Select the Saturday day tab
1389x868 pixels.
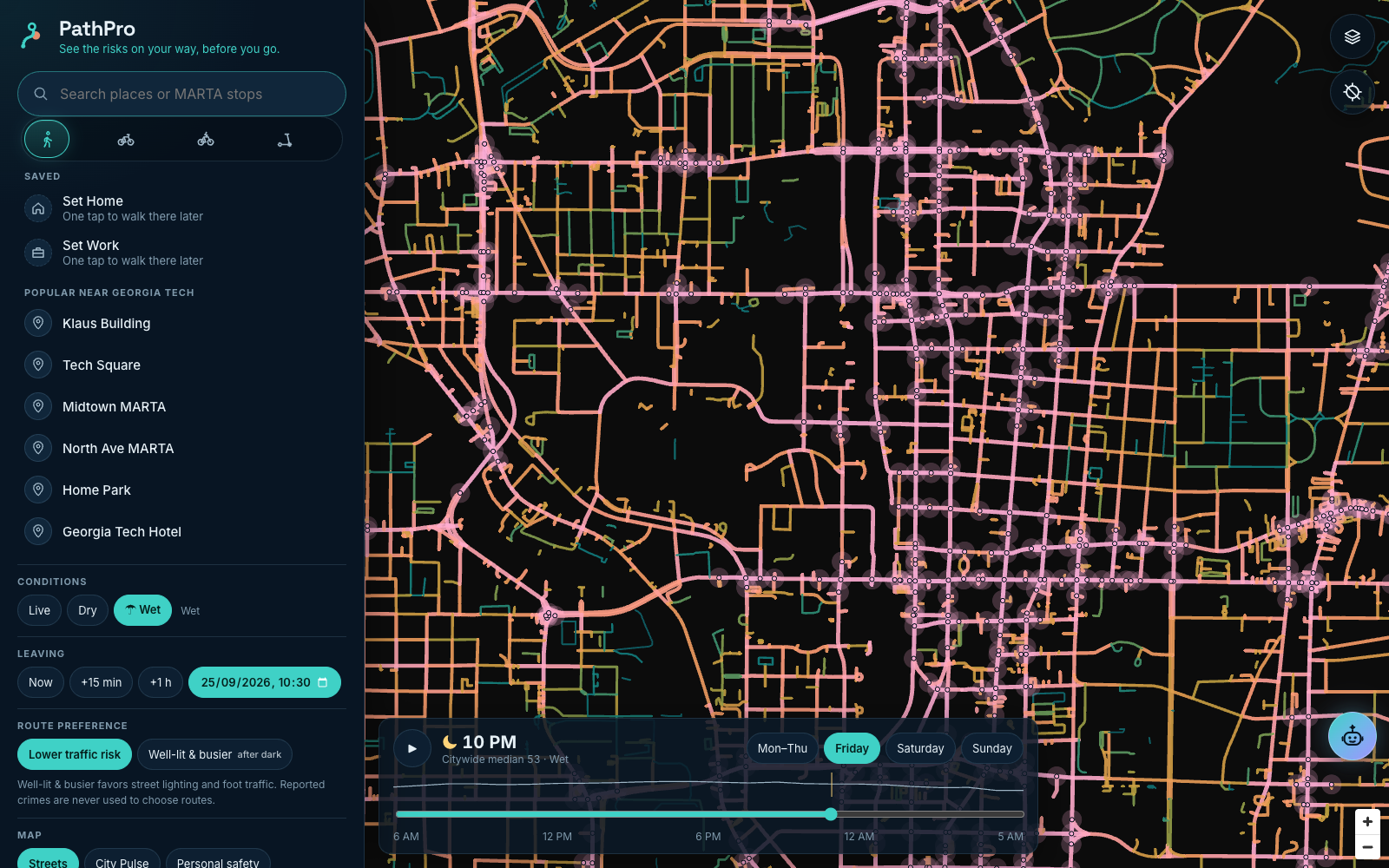coord(920,748)
